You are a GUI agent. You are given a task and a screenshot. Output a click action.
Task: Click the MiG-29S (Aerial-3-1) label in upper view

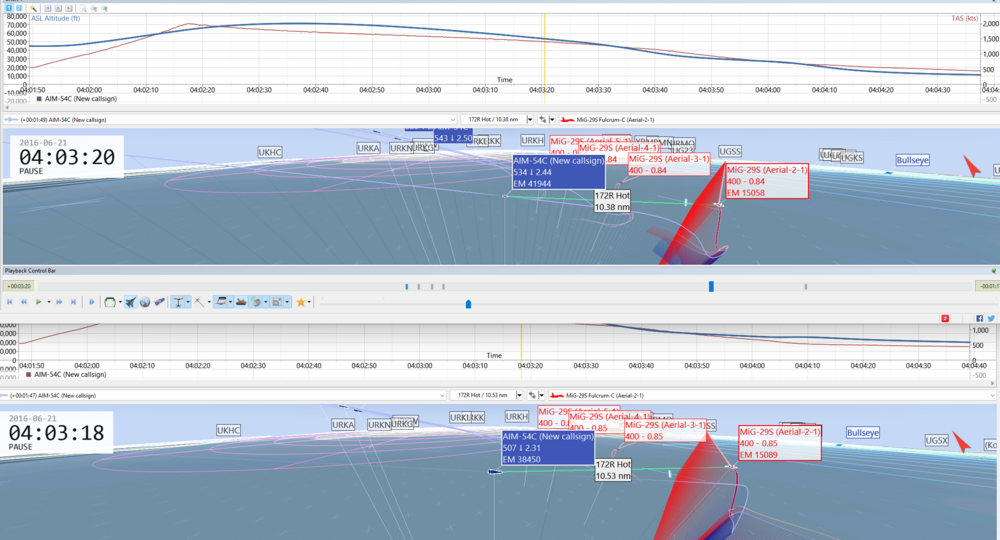pos(668,164)
